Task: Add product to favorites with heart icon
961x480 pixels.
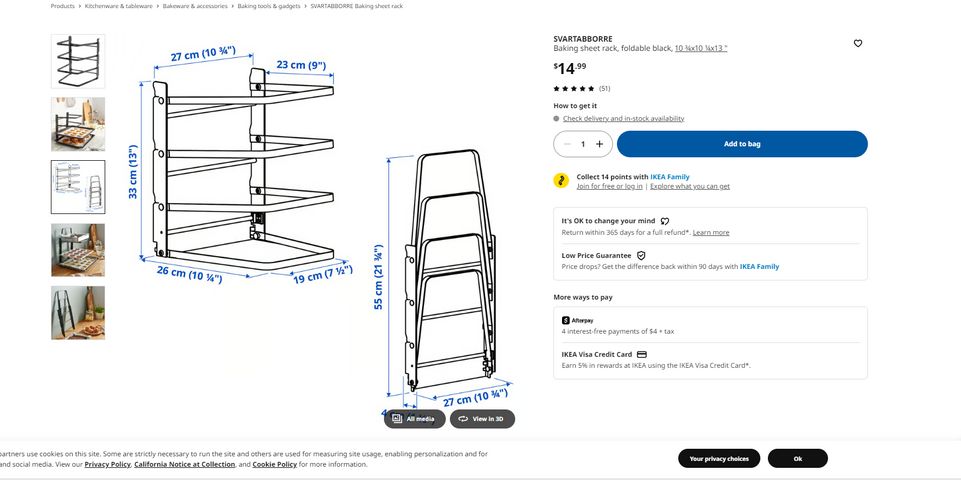Action: [x=857, y=44]
